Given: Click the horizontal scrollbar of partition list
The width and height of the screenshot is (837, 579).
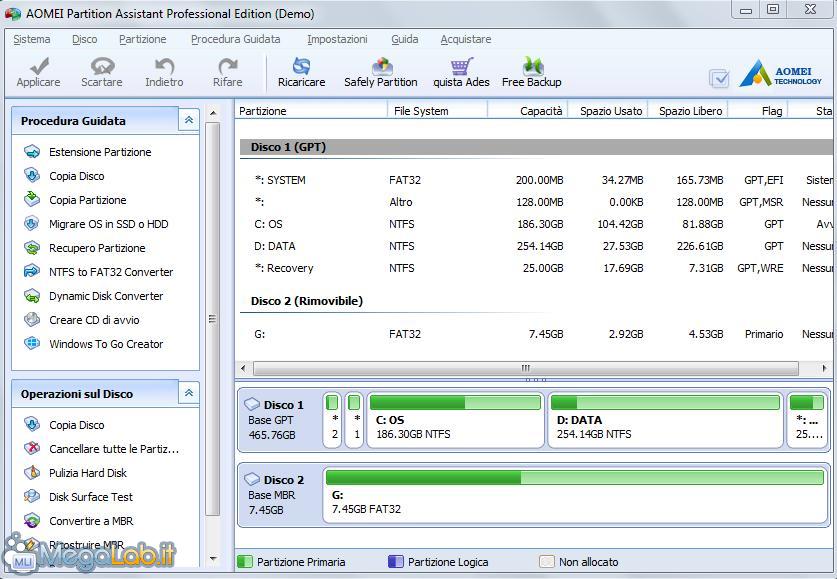Looking at the screenshot, I should 526,368.
